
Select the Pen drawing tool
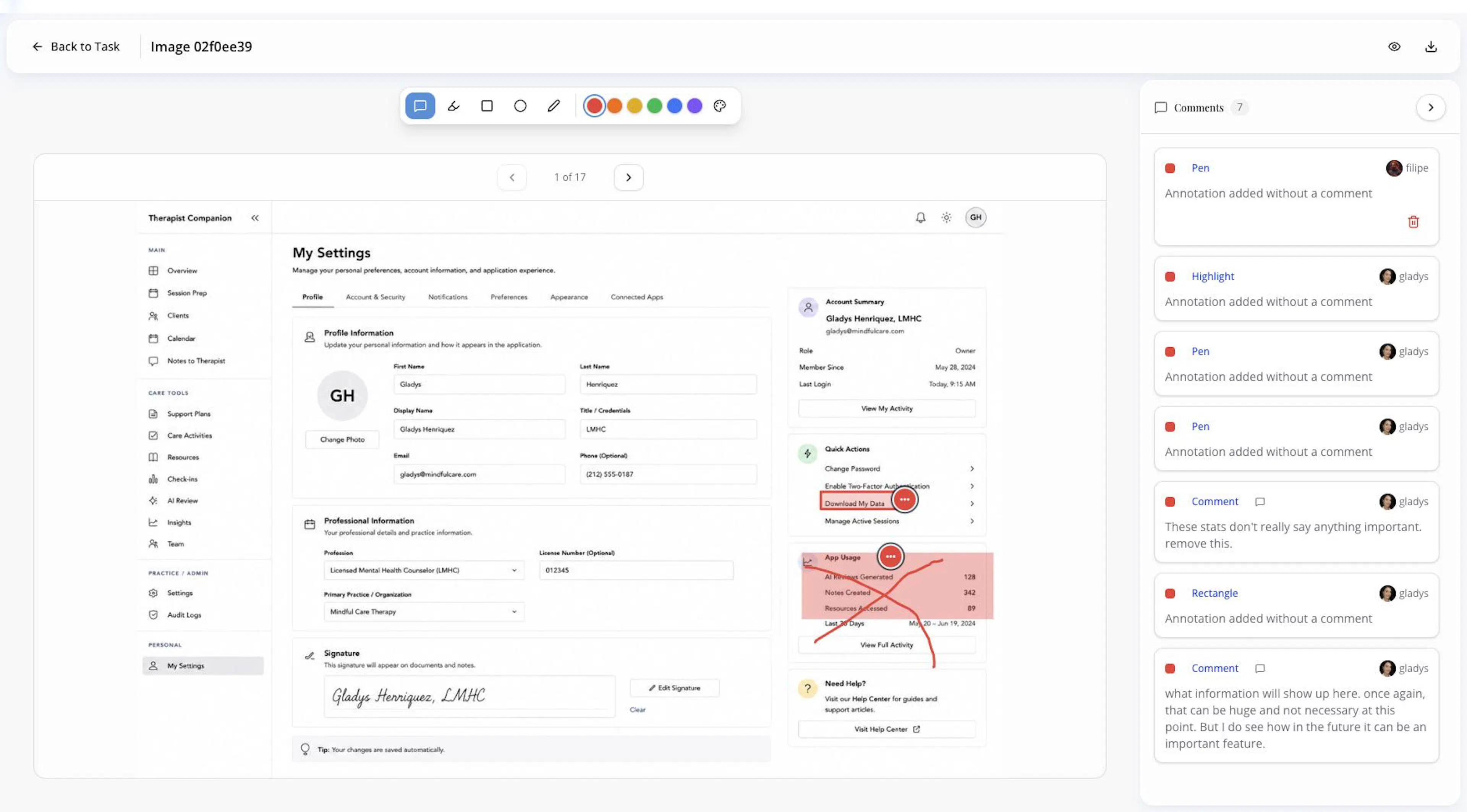tap(554, 106)
